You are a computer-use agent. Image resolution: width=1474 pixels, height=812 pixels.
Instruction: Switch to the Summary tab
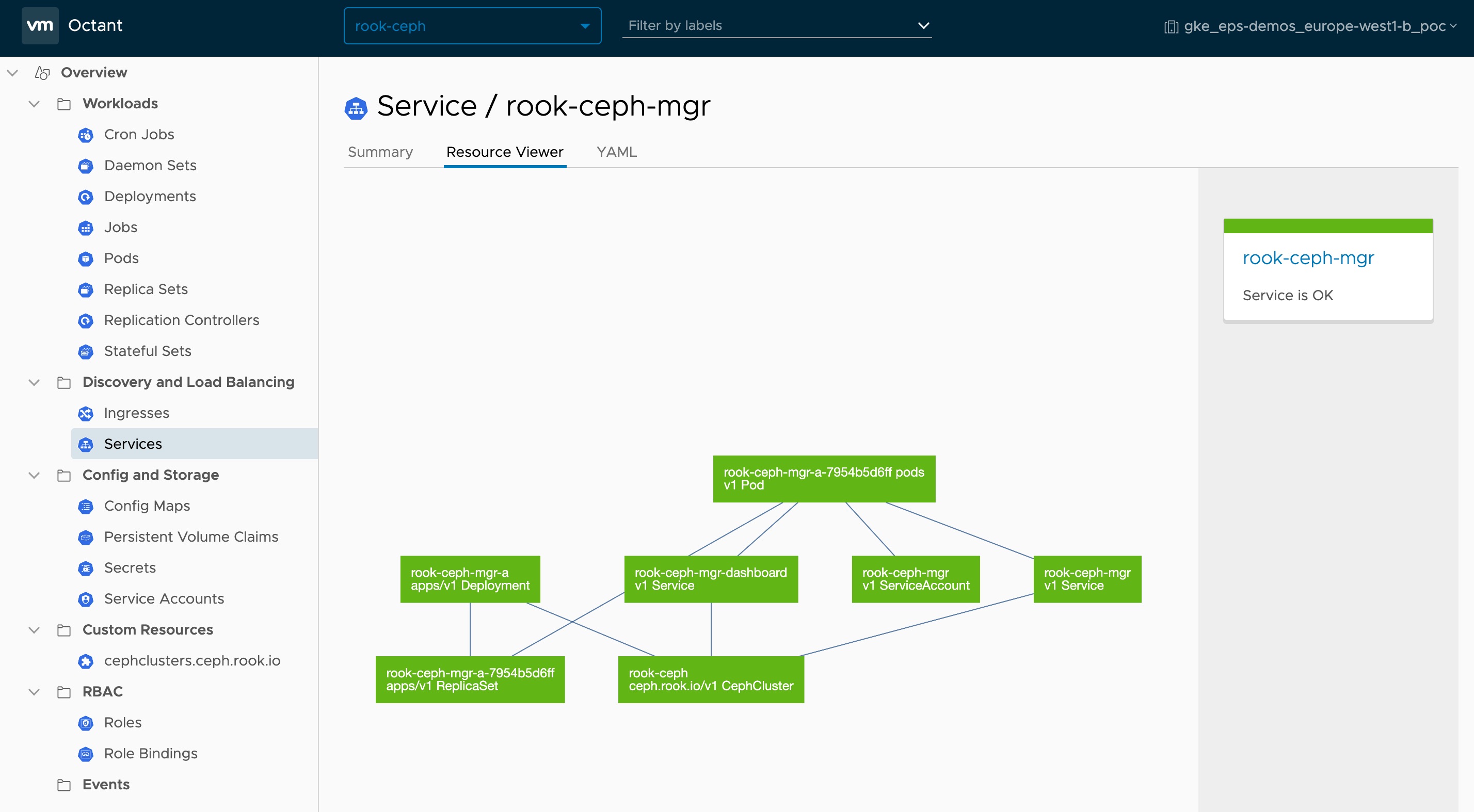(x=380, y=152)
